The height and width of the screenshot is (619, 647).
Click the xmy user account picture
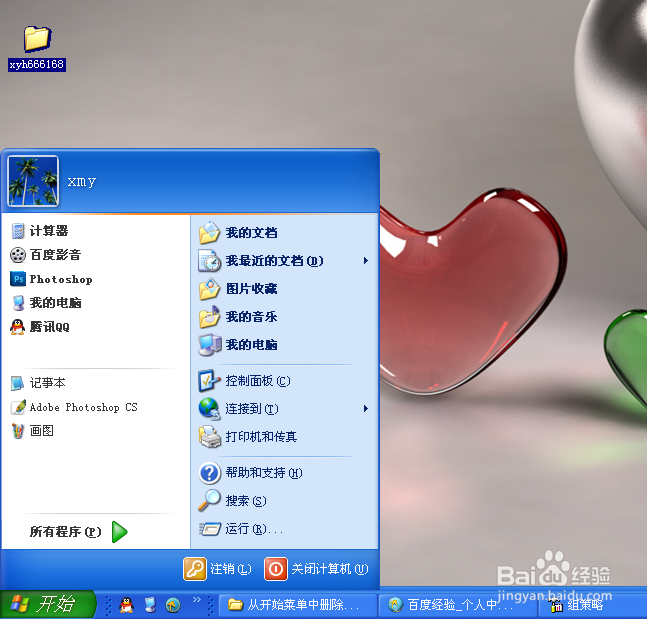33,181
